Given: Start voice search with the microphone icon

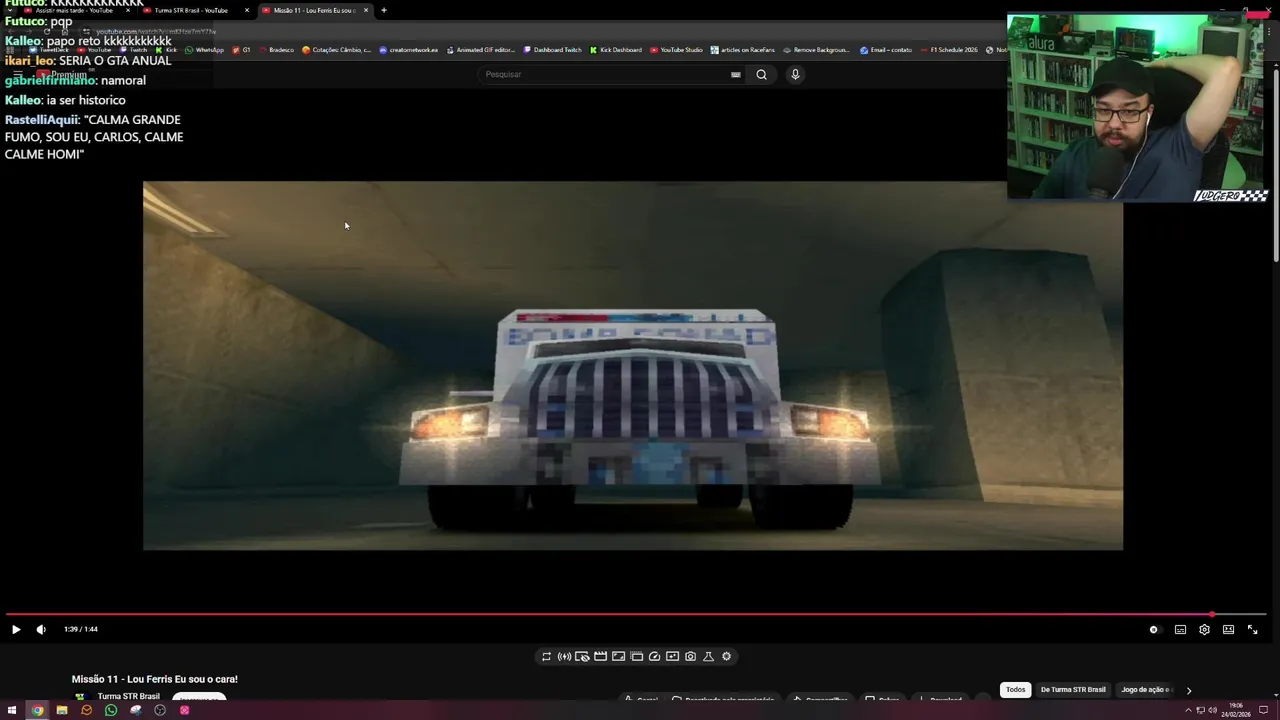Looking at the screenshot, I should pos(795,74).
